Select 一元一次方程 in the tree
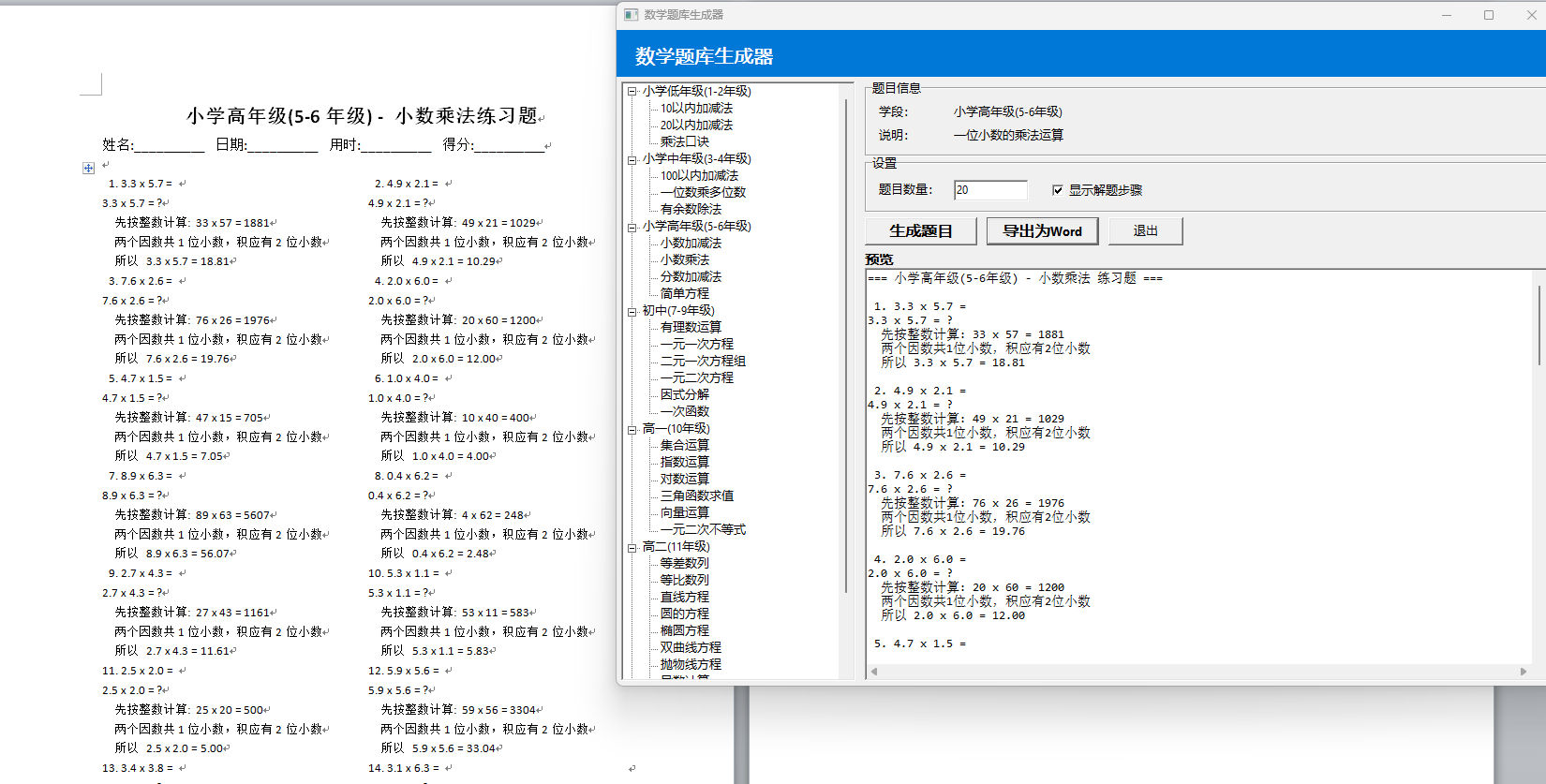Image resolution: width=1546 pixels, height=784 pixels. pos(696,345)
